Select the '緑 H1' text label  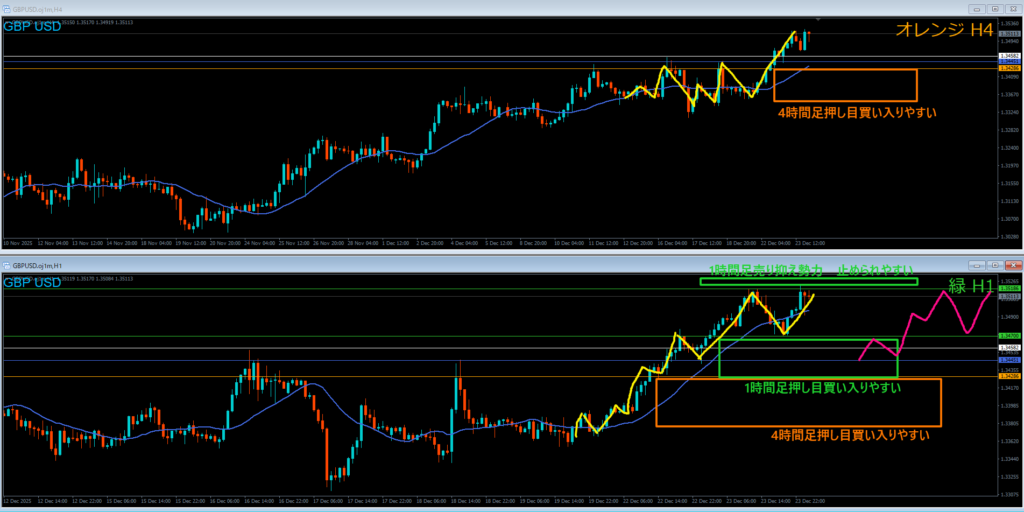click(970, 286)
